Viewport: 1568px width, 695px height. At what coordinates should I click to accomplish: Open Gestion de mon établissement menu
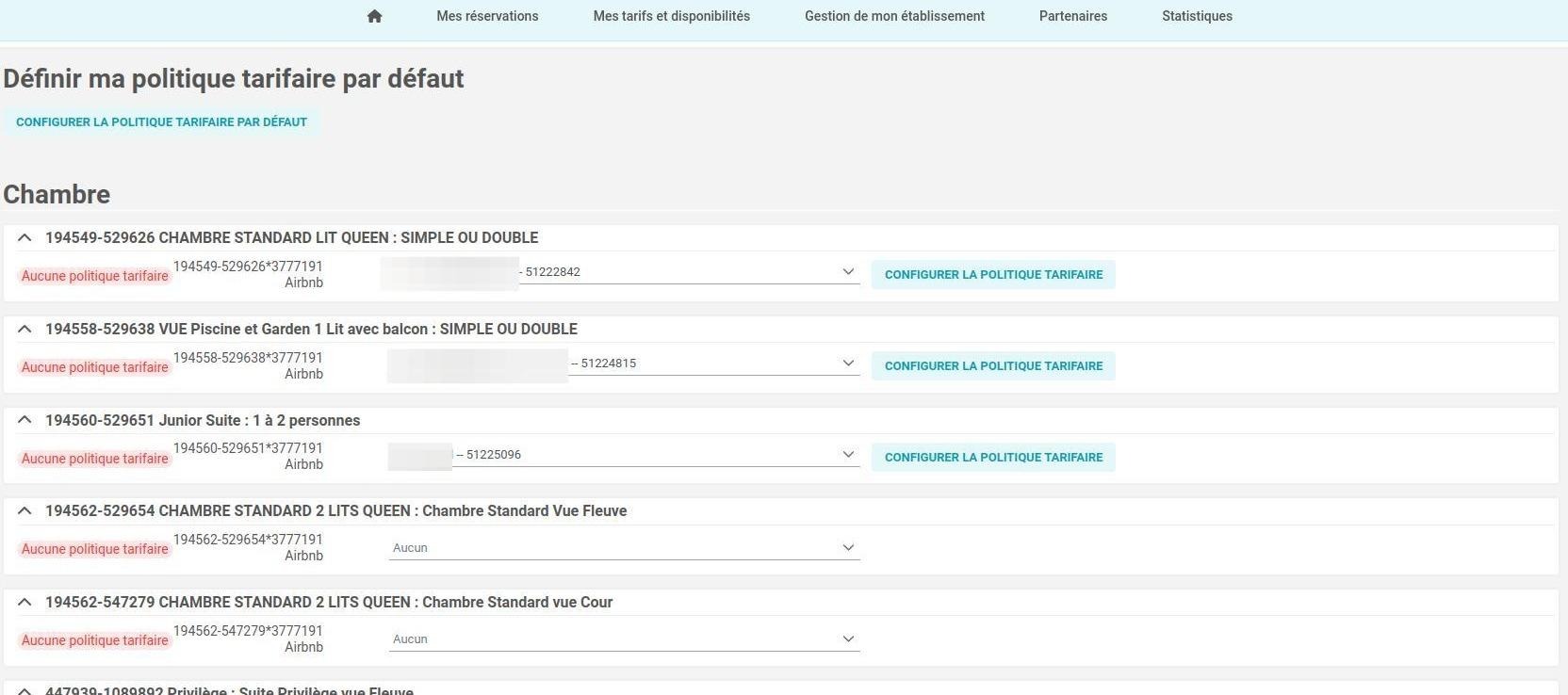894,16
